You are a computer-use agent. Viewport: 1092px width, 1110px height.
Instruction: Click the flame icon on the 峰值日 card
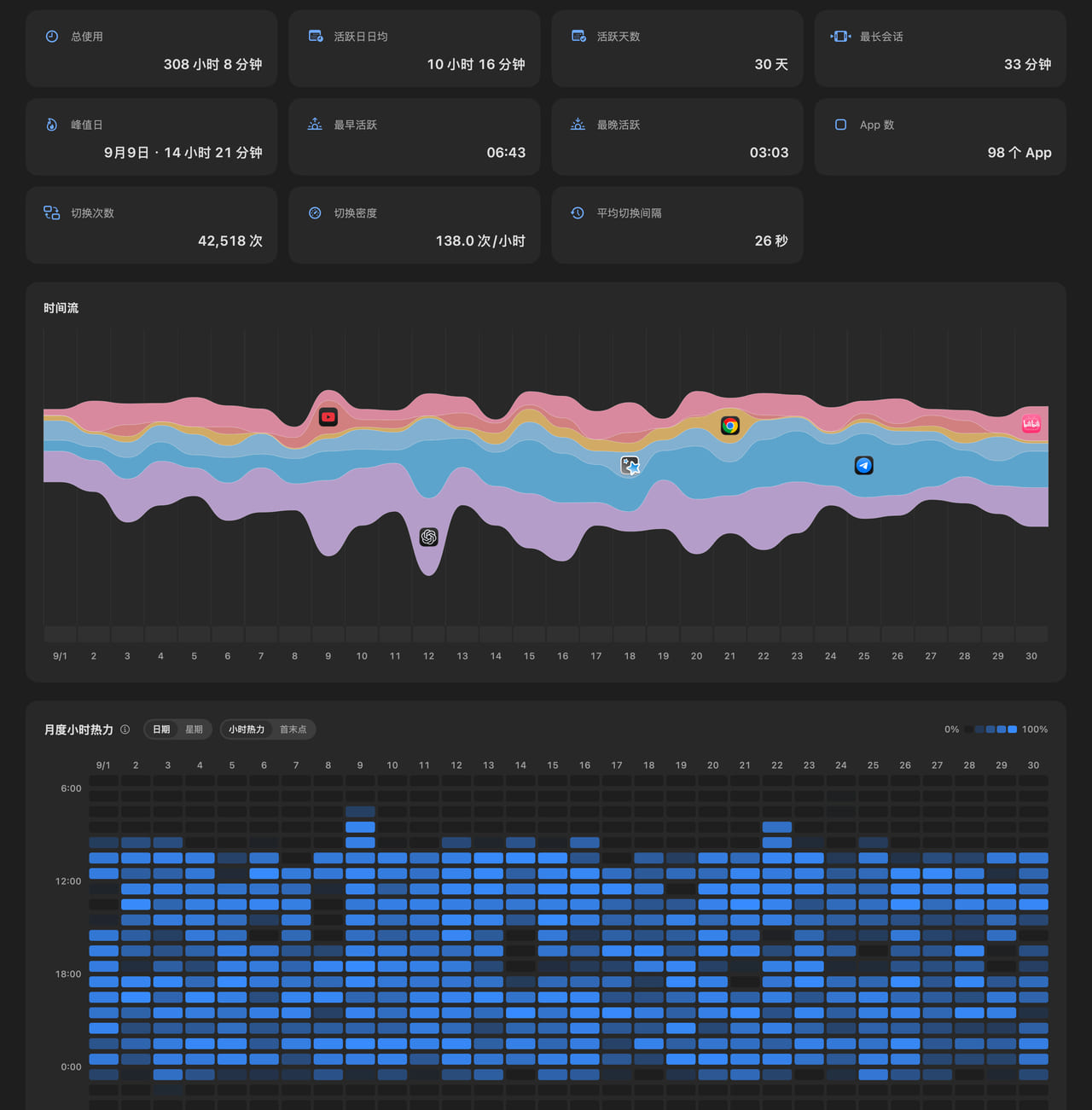tap(52, 125)
